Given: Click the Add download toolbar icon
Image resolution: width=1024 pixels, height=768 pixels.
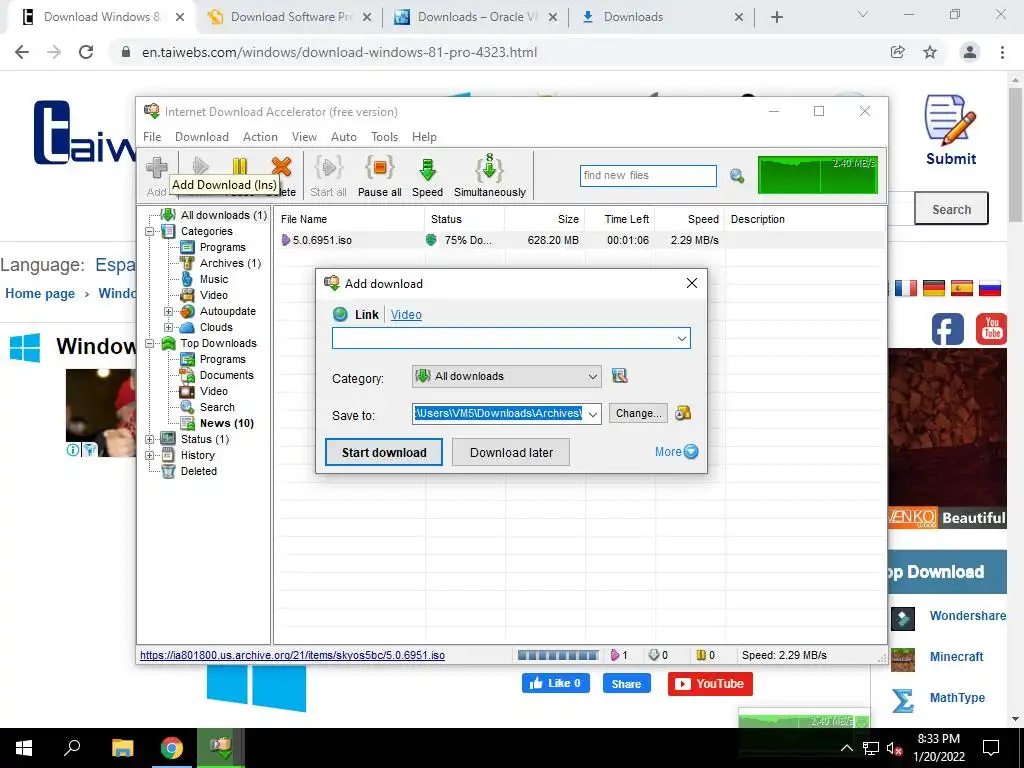Looking at the screenshot, I should (156, 174).
